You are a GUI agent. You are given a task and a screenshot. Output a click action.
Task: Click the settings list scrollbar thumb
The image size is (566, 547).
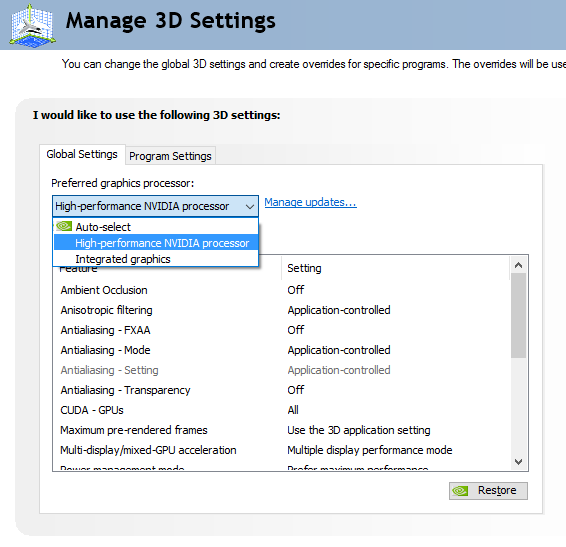tap(519, 315)
